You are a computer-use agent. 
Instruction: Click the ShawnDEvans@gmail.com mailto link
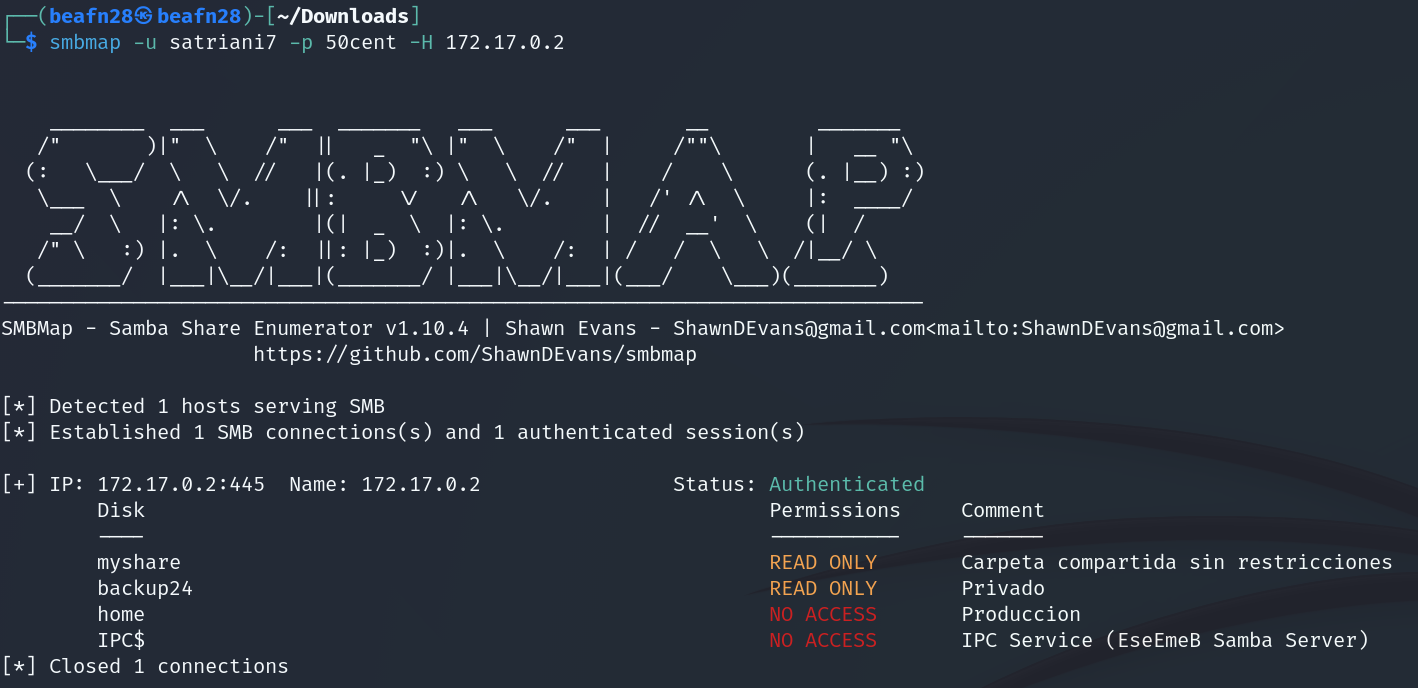1105,328
